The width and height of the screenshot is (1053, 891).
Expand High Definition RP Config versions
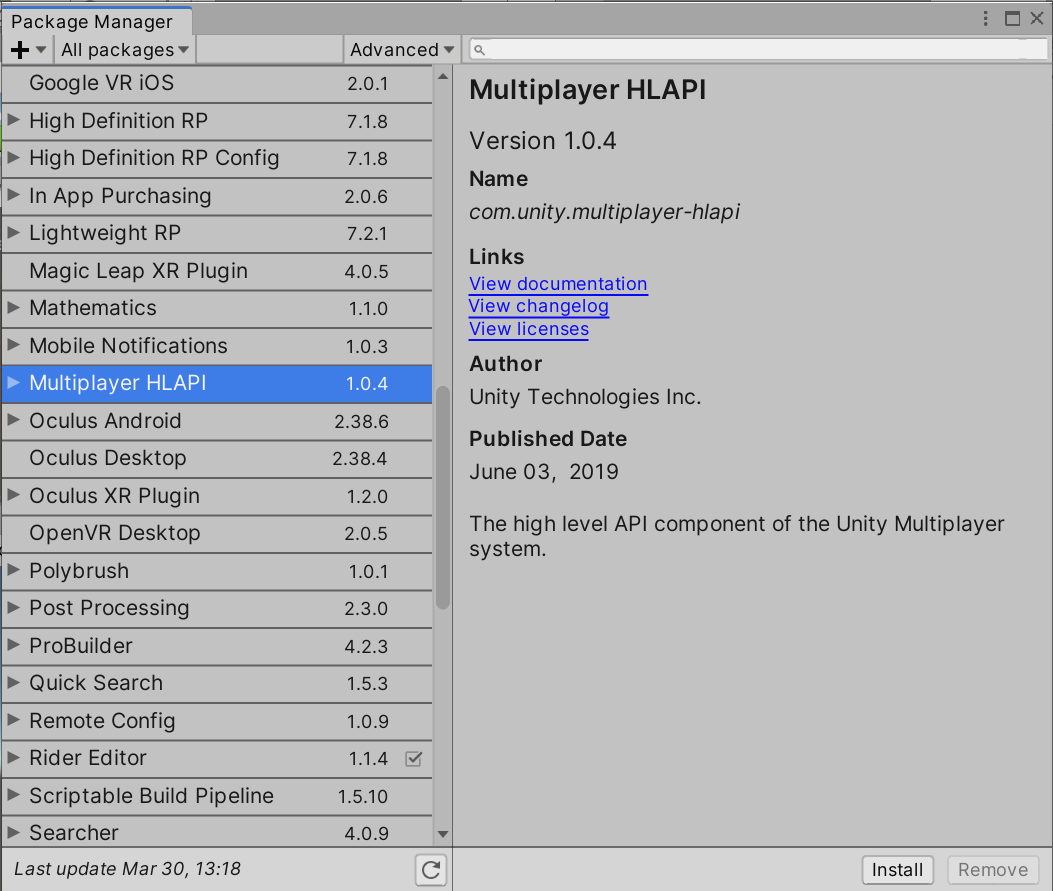tap(13, 158)
